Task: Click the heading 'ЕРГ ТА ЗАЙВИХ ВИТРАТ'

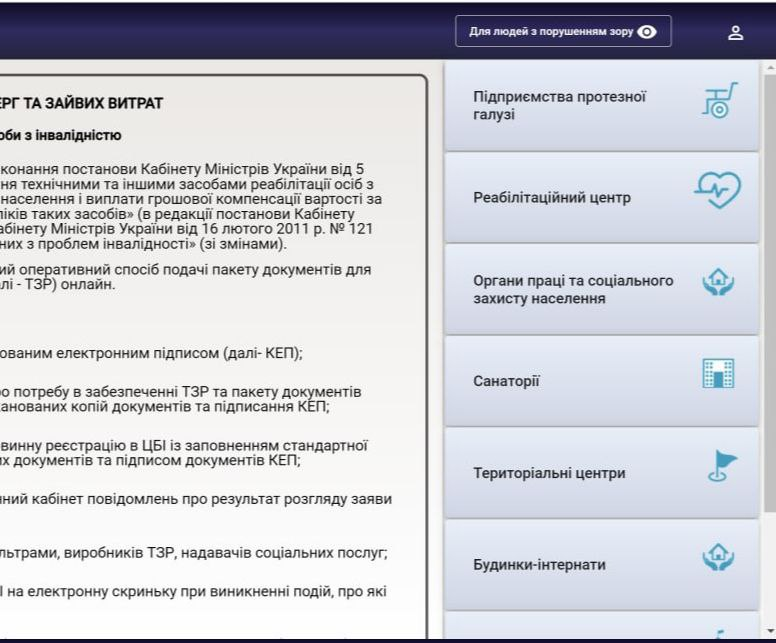Action: coord(82,103)
